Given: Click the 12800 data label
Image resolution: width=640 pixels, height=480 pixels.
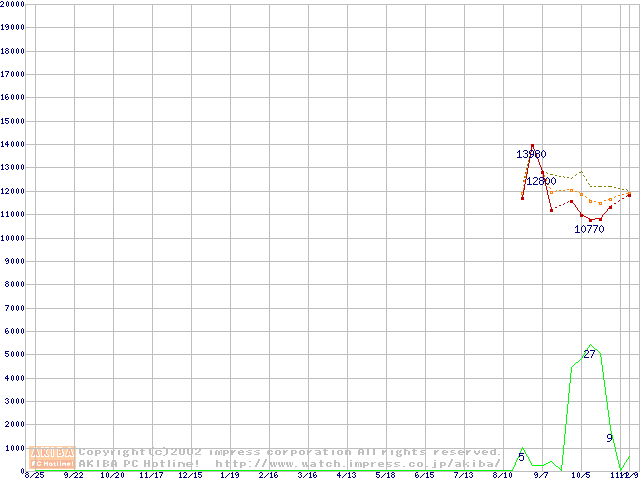Looking at the screenshot, I should pos(541,181).
